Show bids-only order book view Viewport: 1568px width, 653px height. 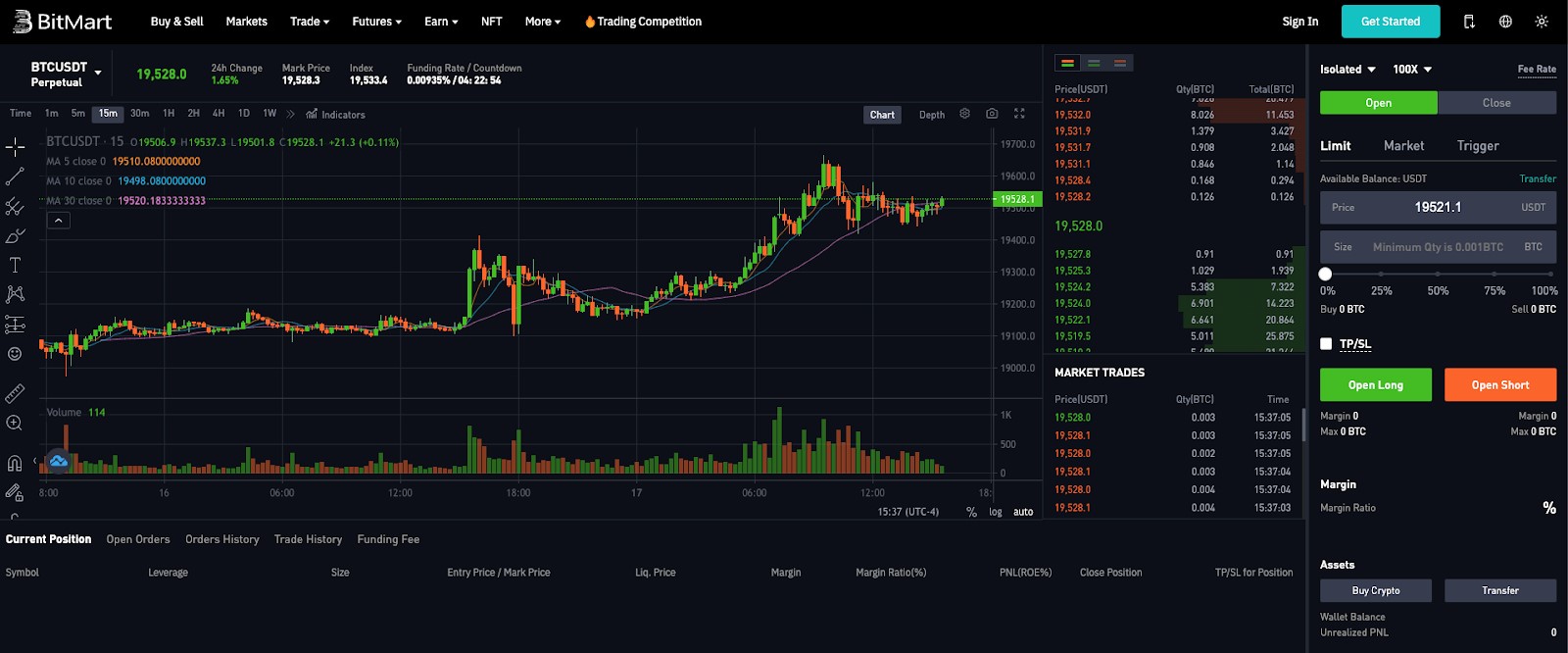point(1094,63)
